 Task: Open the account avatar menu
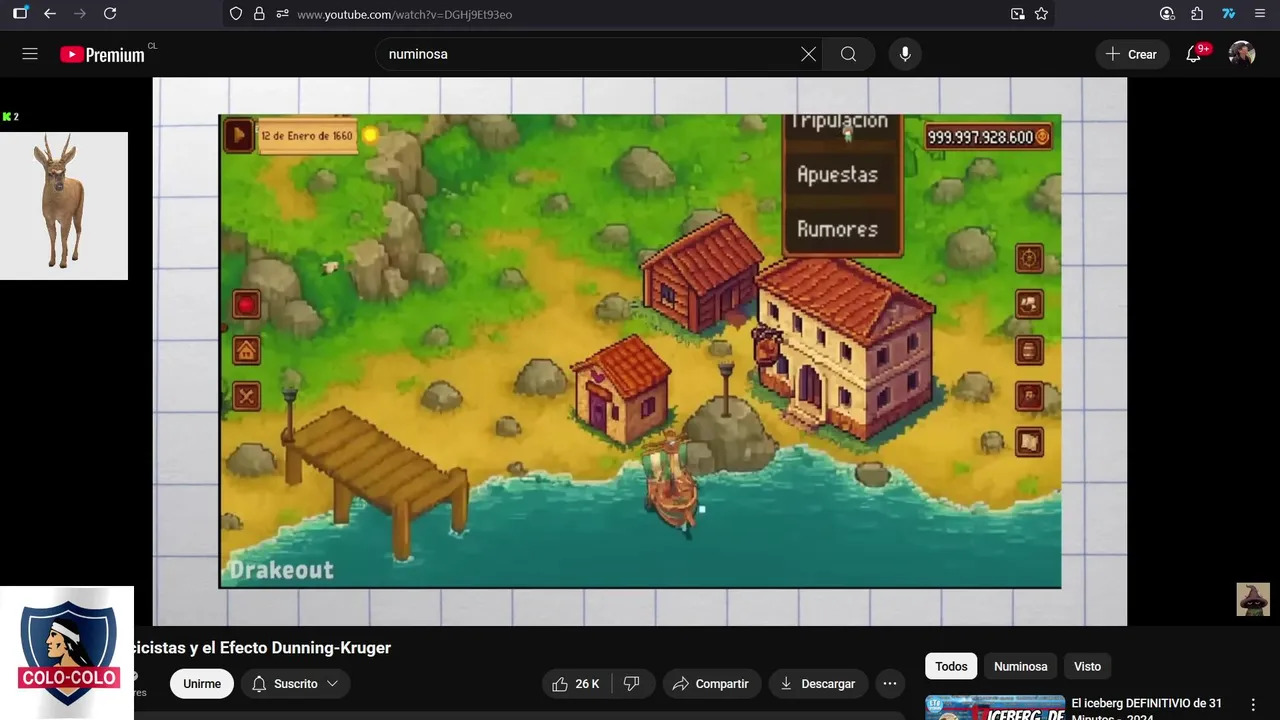(x=1242, y=54)
